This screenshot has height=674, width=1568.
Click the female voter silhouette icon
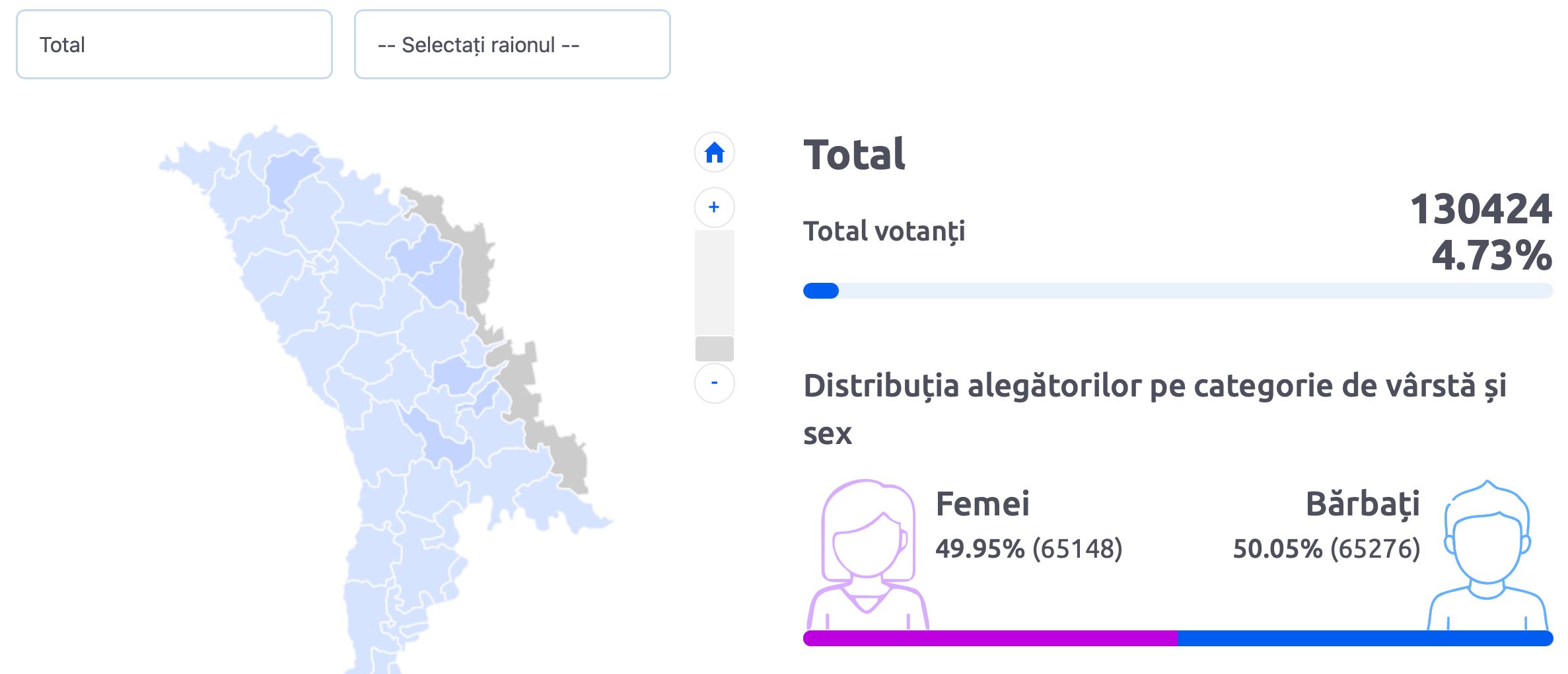[x=867, y=554]
